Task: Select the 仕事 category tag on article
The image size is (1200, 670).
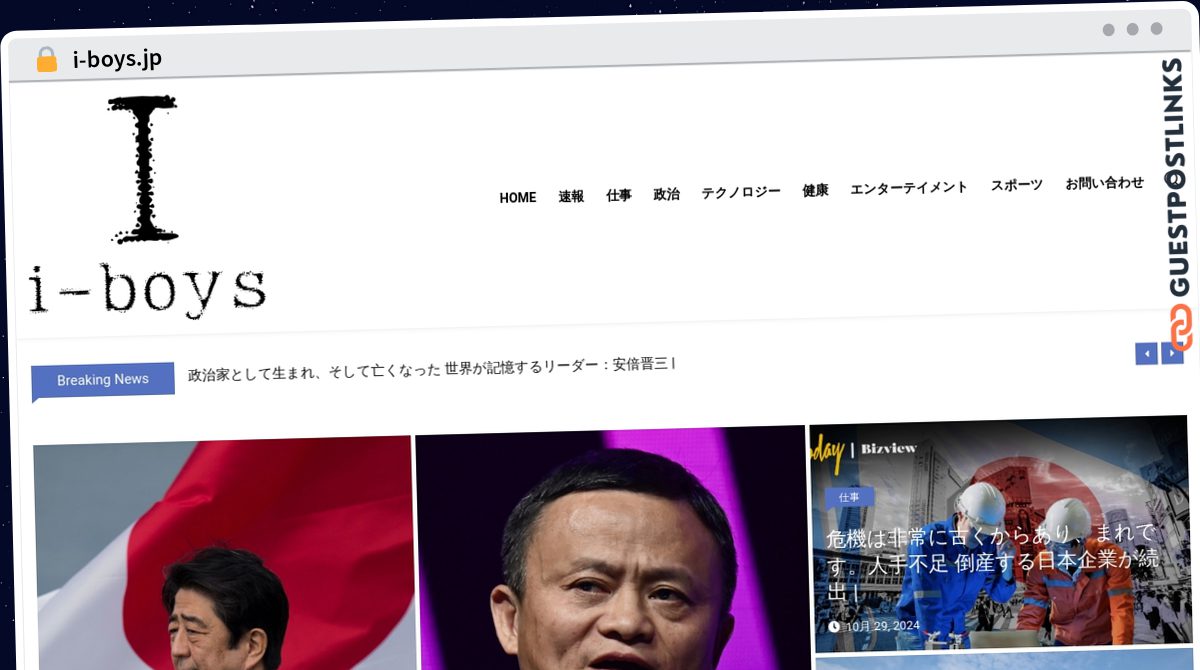Action: tap(849, 497)
